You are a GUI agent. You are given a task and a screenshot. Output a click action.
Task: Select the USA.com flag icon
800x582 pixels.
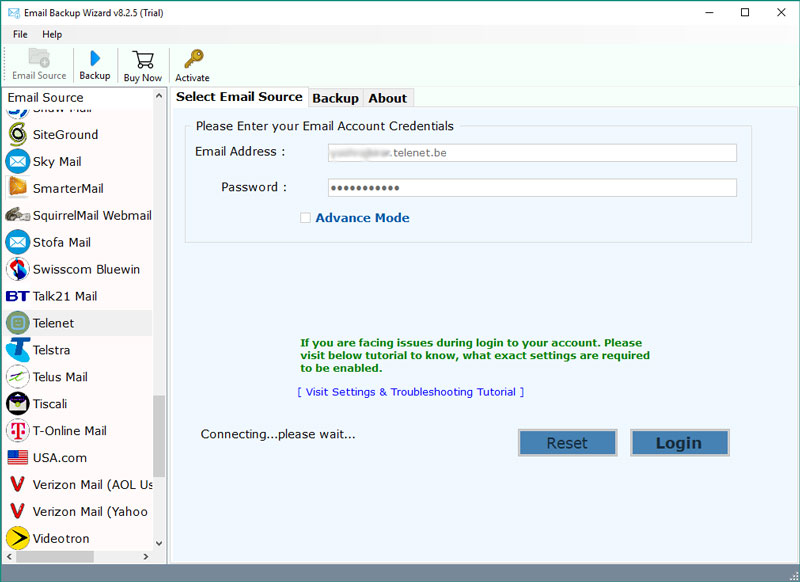click(17, 458)
